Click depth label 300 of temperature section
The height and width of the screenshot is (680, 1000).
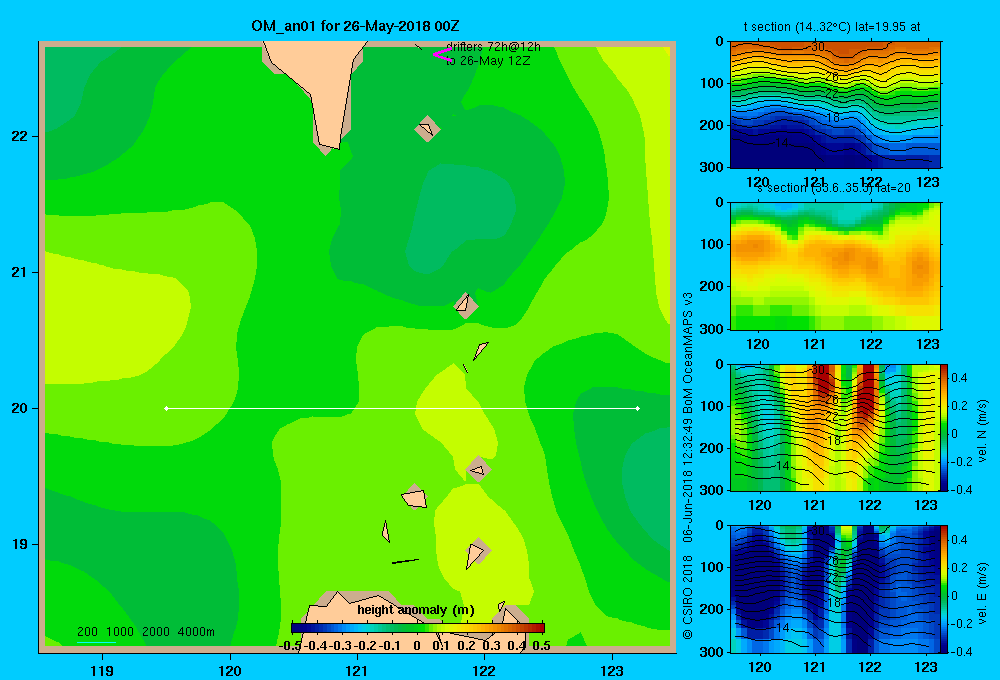[x=711, y=167]
